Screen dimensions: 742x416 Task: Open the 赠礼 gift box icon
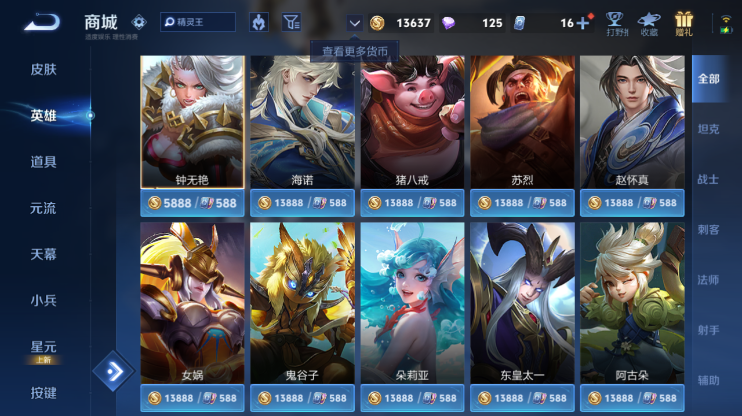tap(684, 24)
